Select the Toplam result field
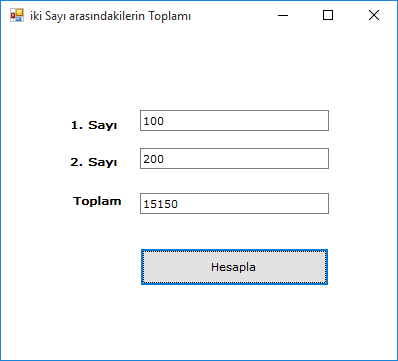The width and height of the screenshot is (398, 361). [234, 203]
